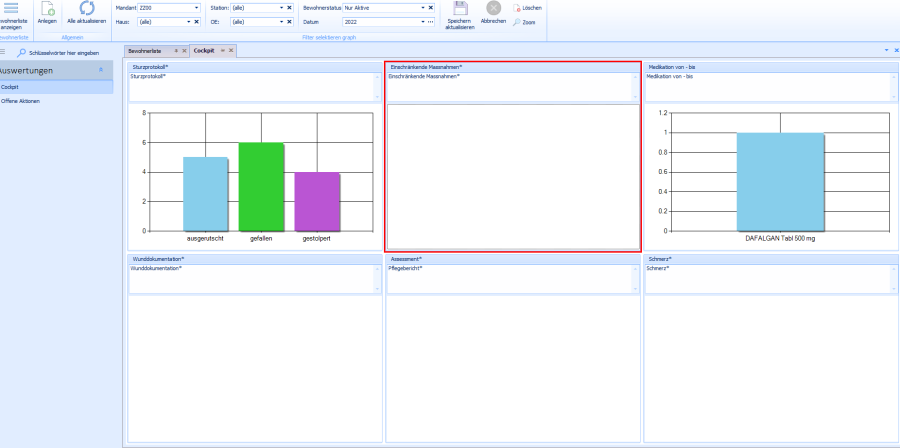
Task: Open Offene Aktionen in the sidebar
Action: click(56, 101)
